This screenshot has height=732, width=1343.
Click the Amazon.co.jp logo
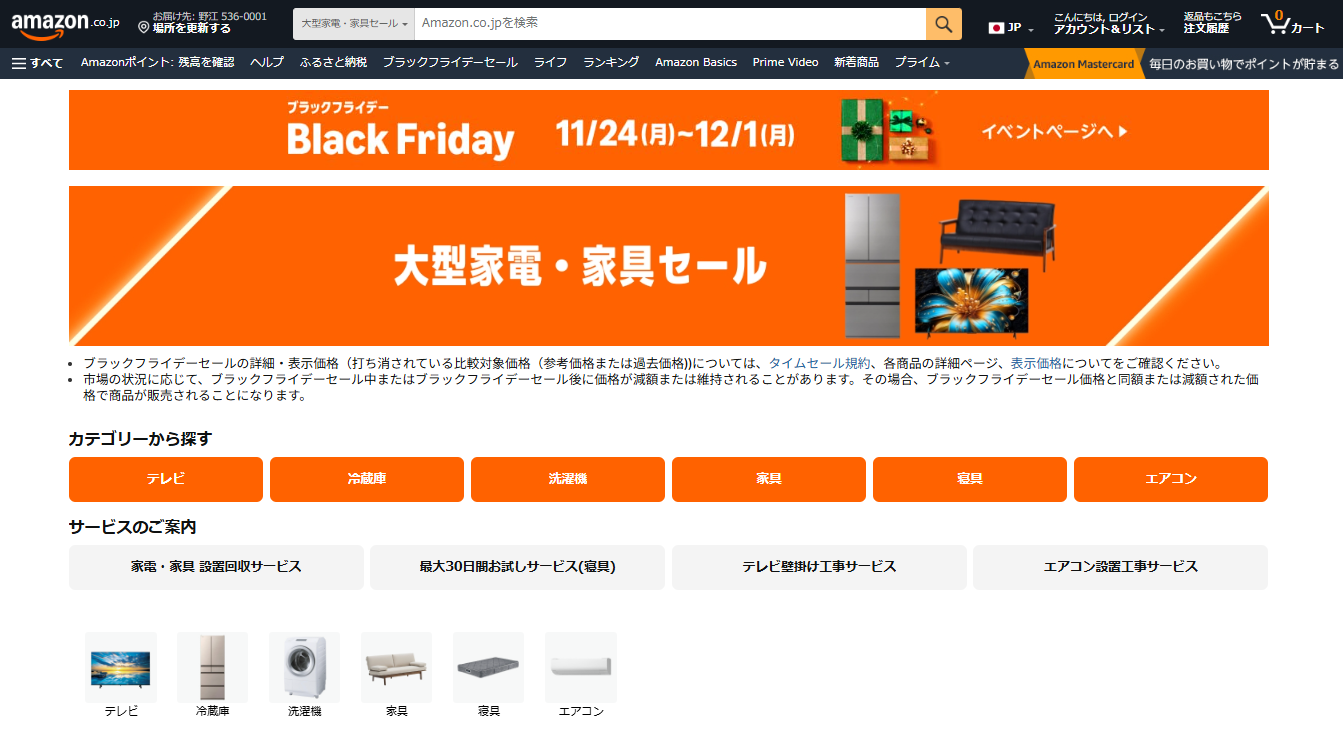(65, 24)
